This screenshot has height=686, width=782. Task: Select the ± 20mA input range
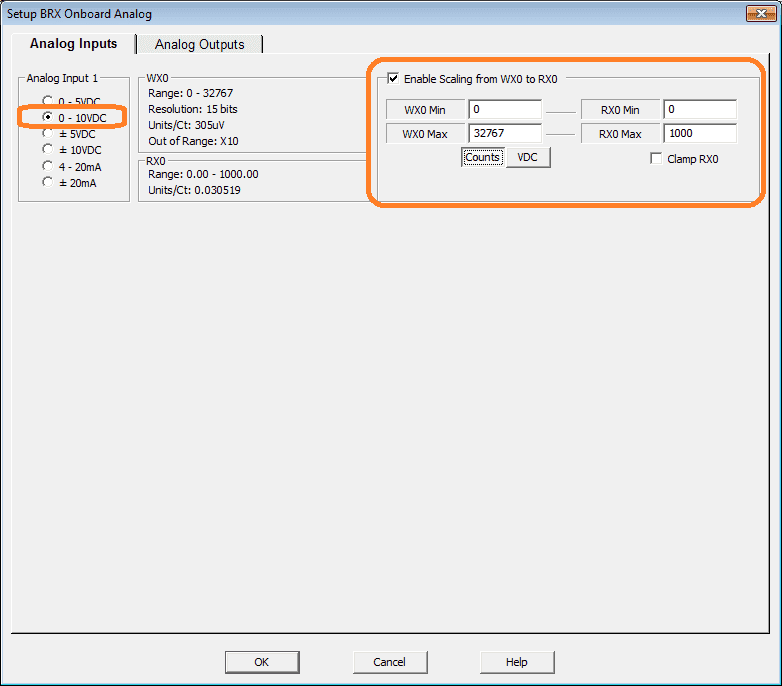pyautogui.click(x=48, y=182)
